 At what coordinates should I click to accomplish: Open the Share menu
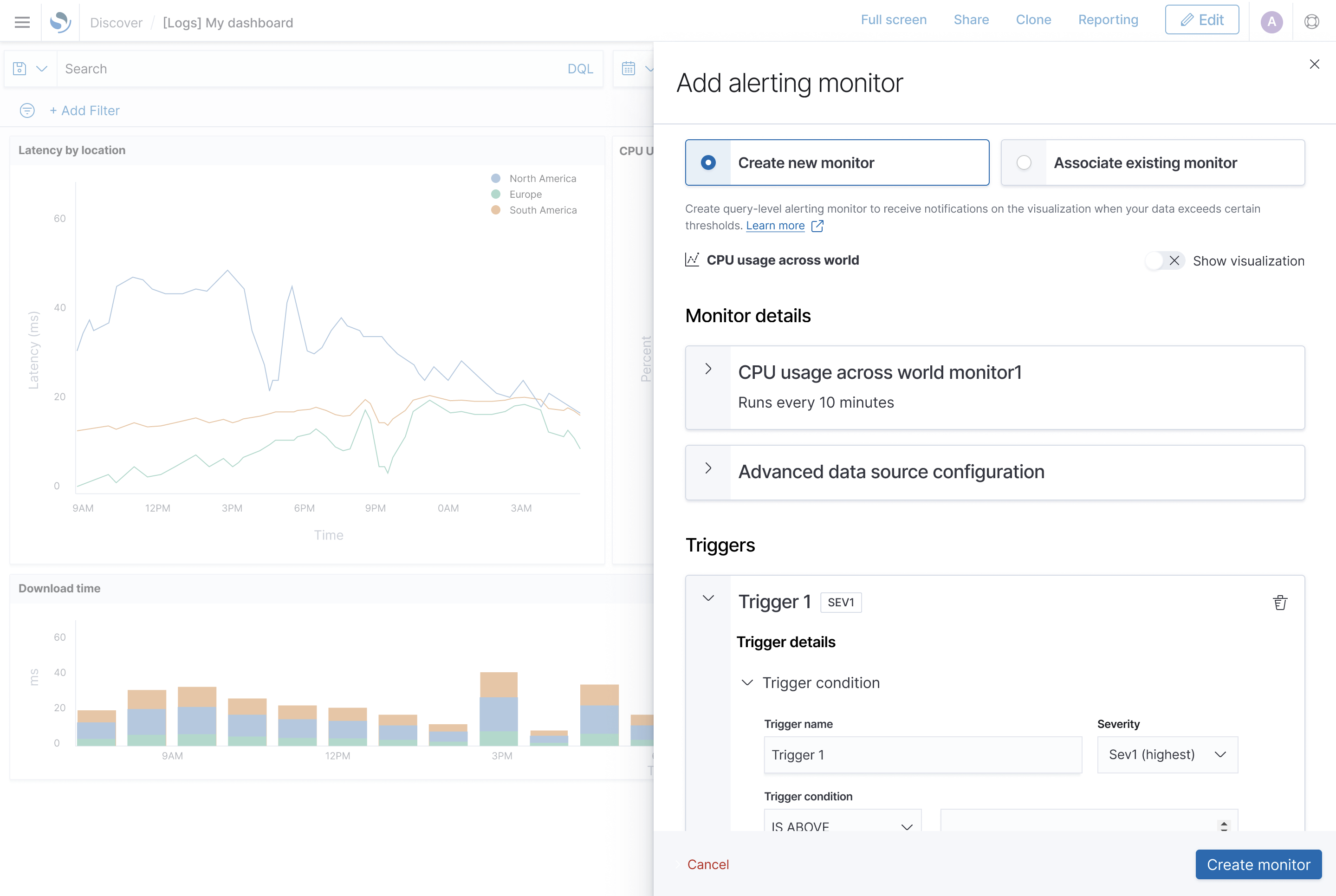pyautogui.click(x=971, y=19)
